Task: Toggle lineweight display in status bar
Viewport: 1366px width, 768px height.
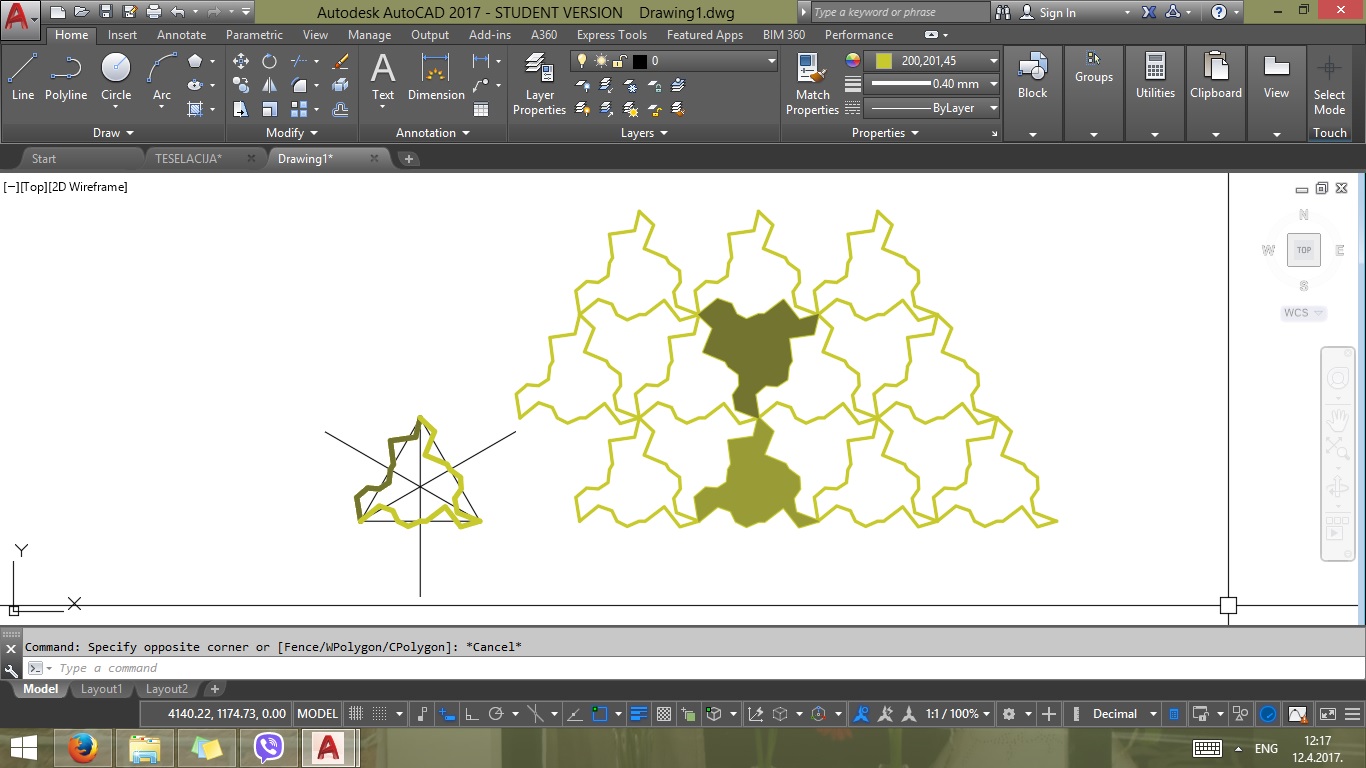Action: pyautogui.click(x=638, y=714)
